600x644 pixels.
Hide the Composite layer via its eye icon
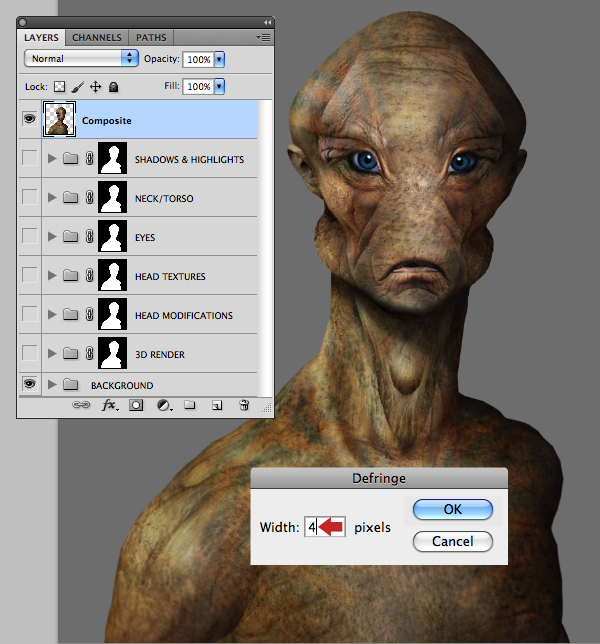coord(30,119)
